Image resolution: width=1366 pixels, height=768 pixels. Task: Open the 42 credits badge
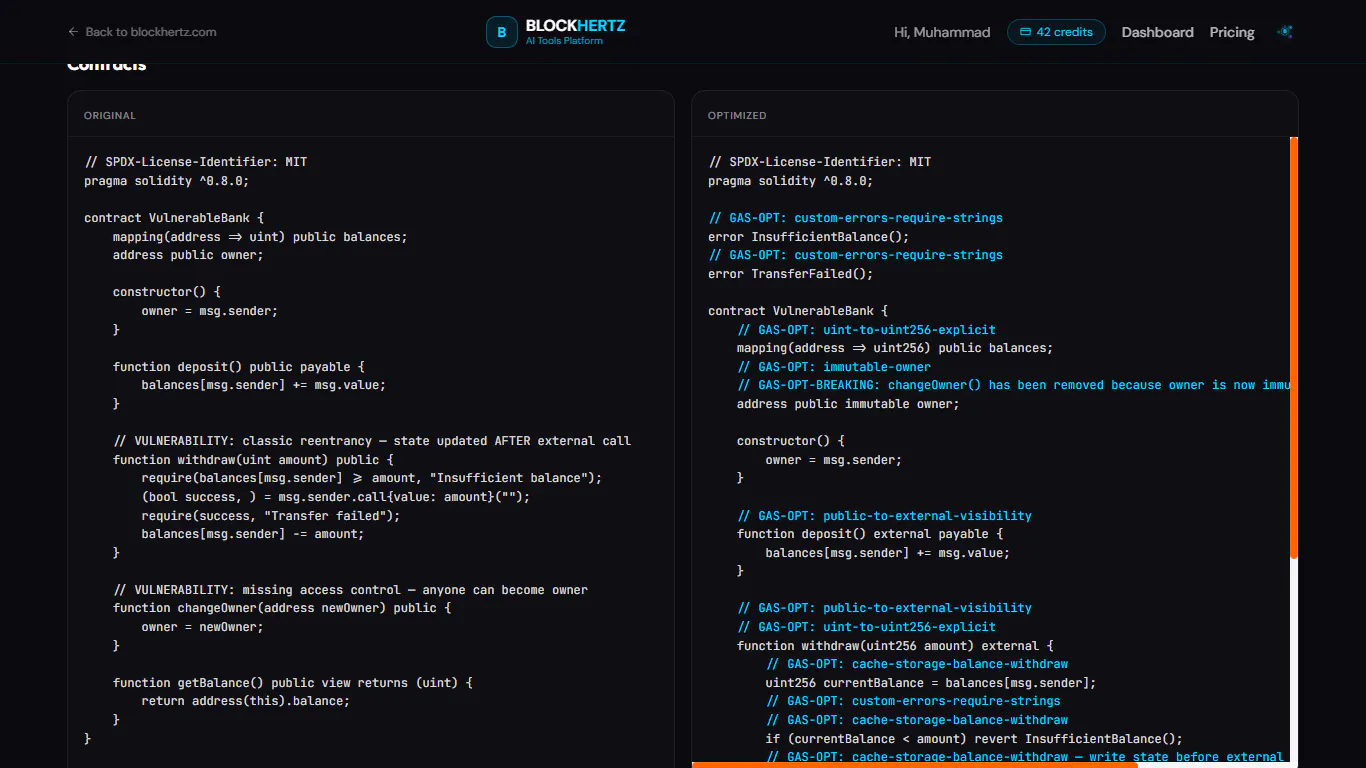tap(1056, 32)
